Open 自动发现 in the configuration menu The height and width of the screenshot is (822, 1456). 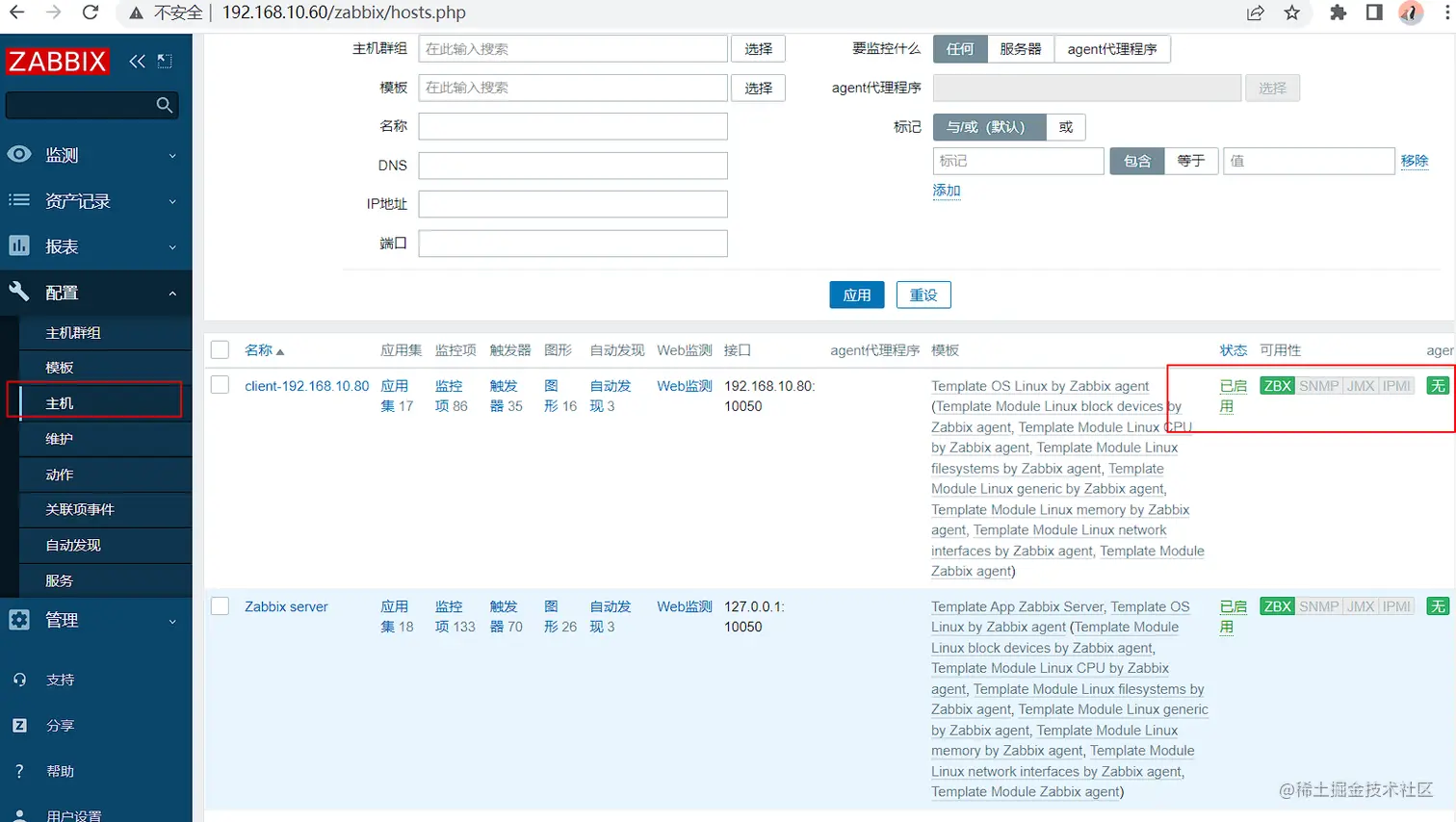(x=106, y=545)
